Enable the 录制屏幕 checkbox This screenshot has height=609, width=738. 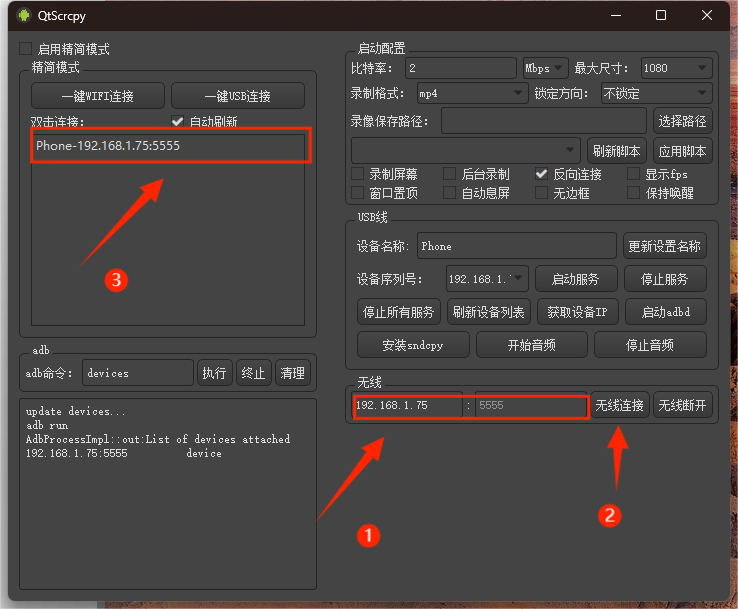click(357, 174)
